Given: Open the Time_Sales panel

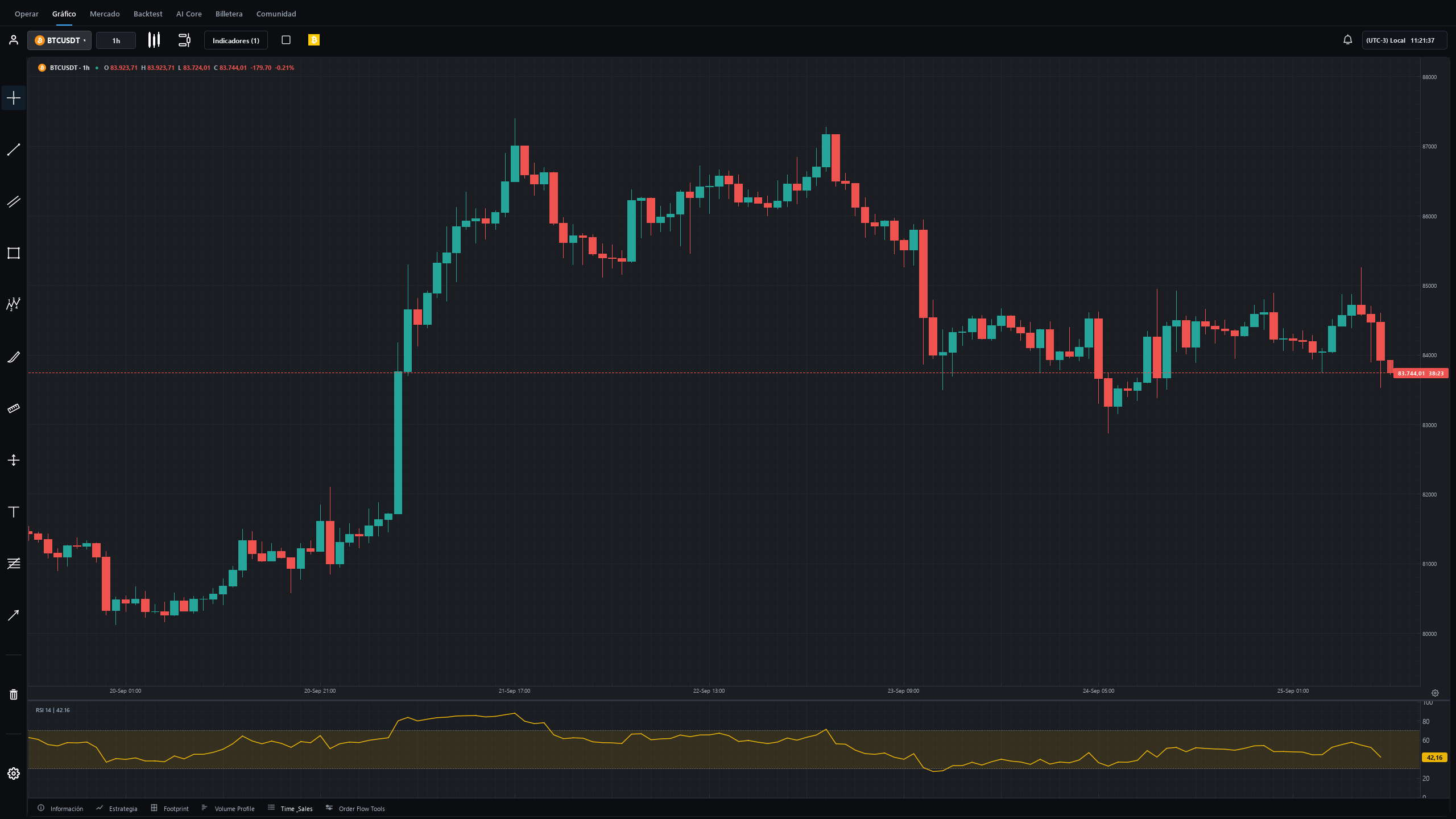Looking at the screenshot, I should click(290, 808).
